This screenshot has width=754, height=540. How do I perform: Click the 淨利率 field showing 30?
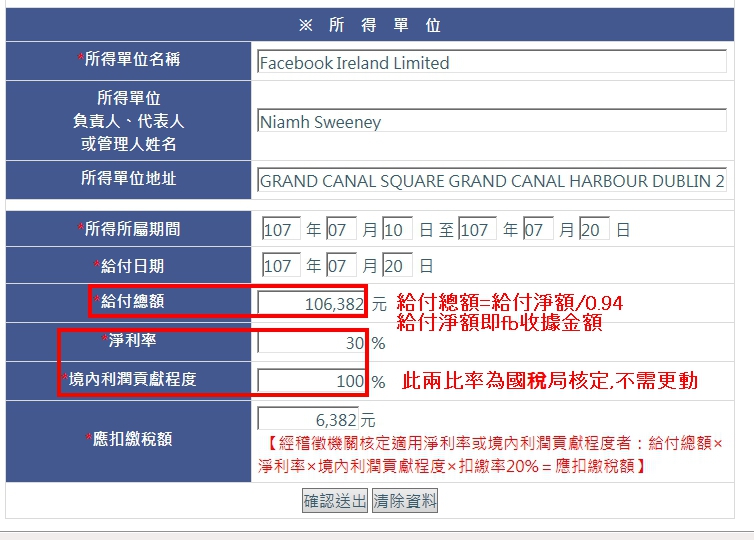tap(312, 343)
